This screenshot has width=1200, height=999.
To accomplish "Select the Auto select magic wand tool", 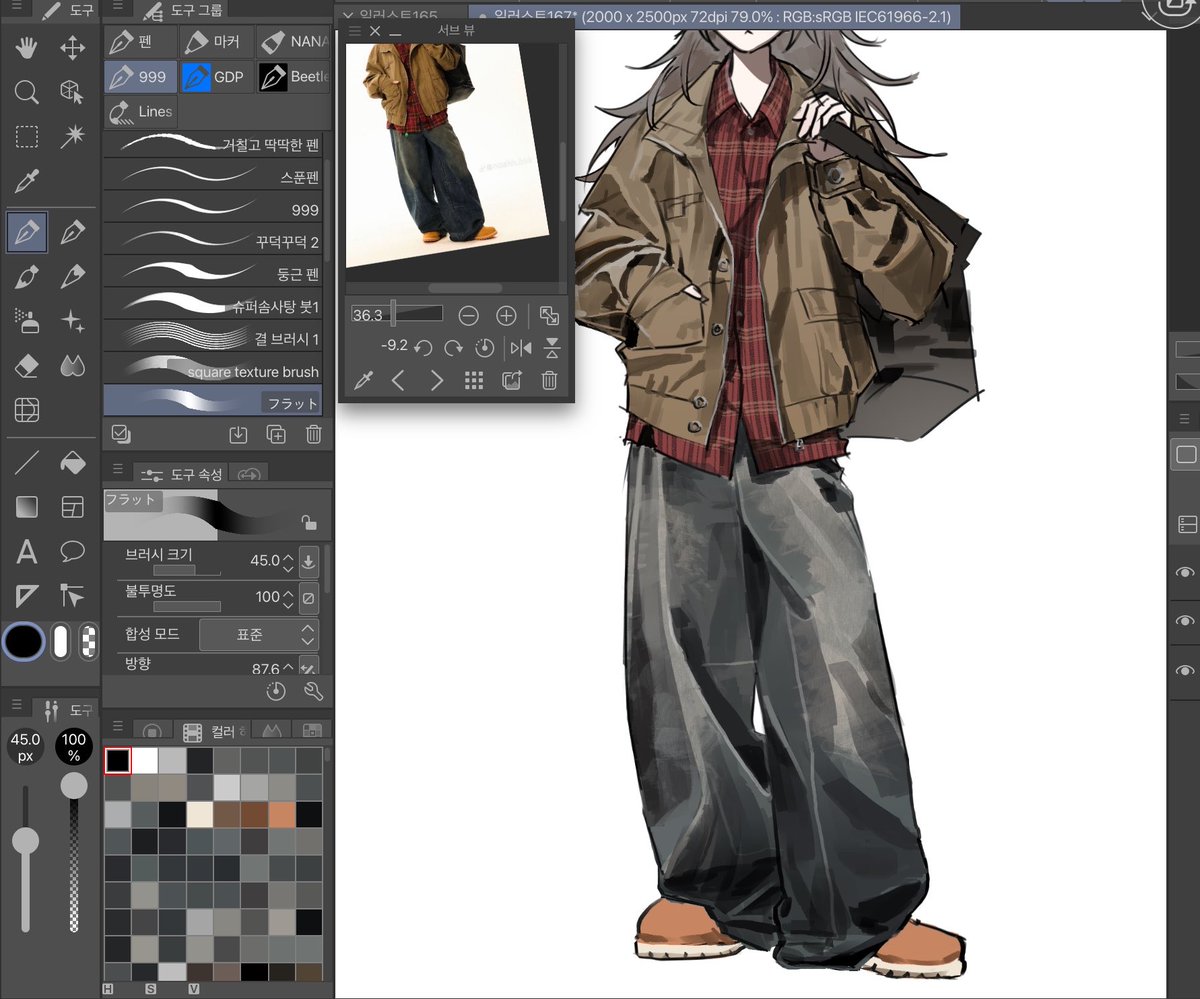I will point(72,137).
